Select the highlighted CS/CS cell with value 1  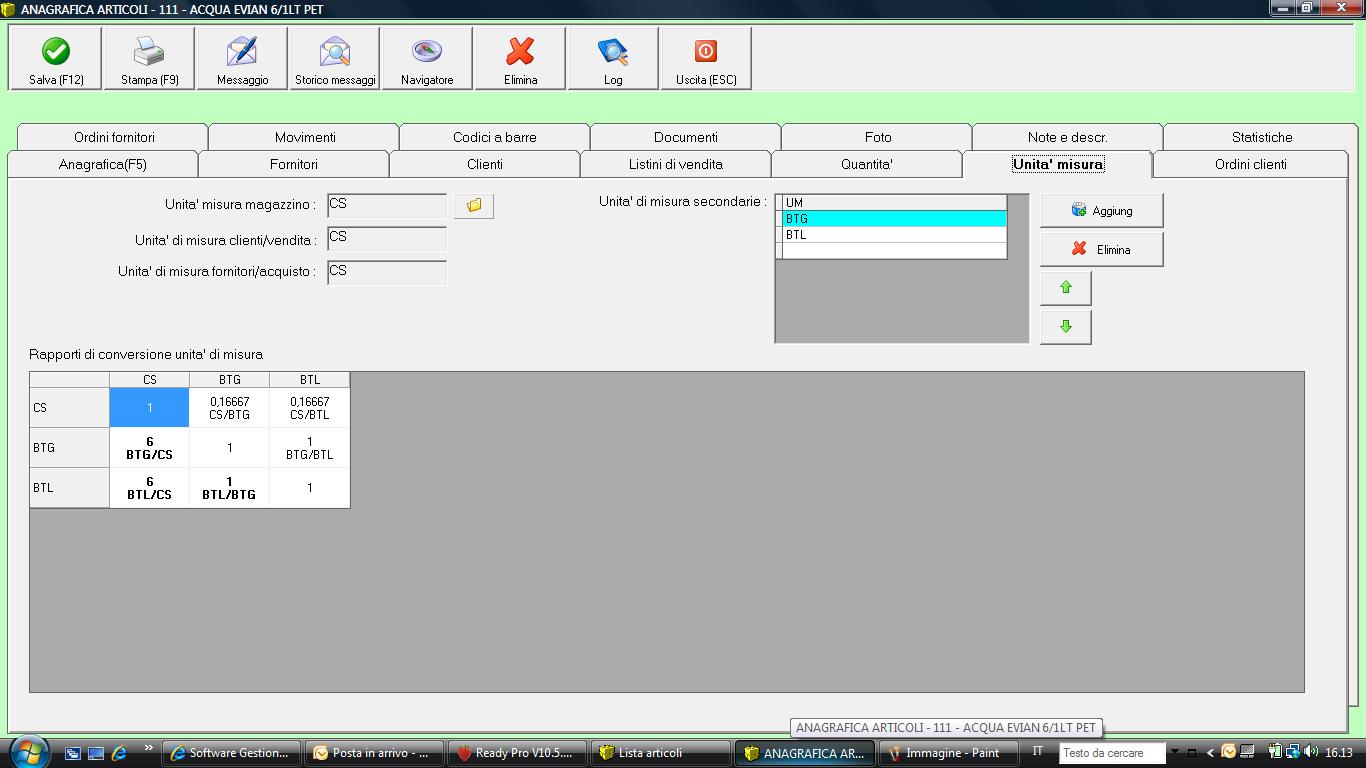click(149, 408)
